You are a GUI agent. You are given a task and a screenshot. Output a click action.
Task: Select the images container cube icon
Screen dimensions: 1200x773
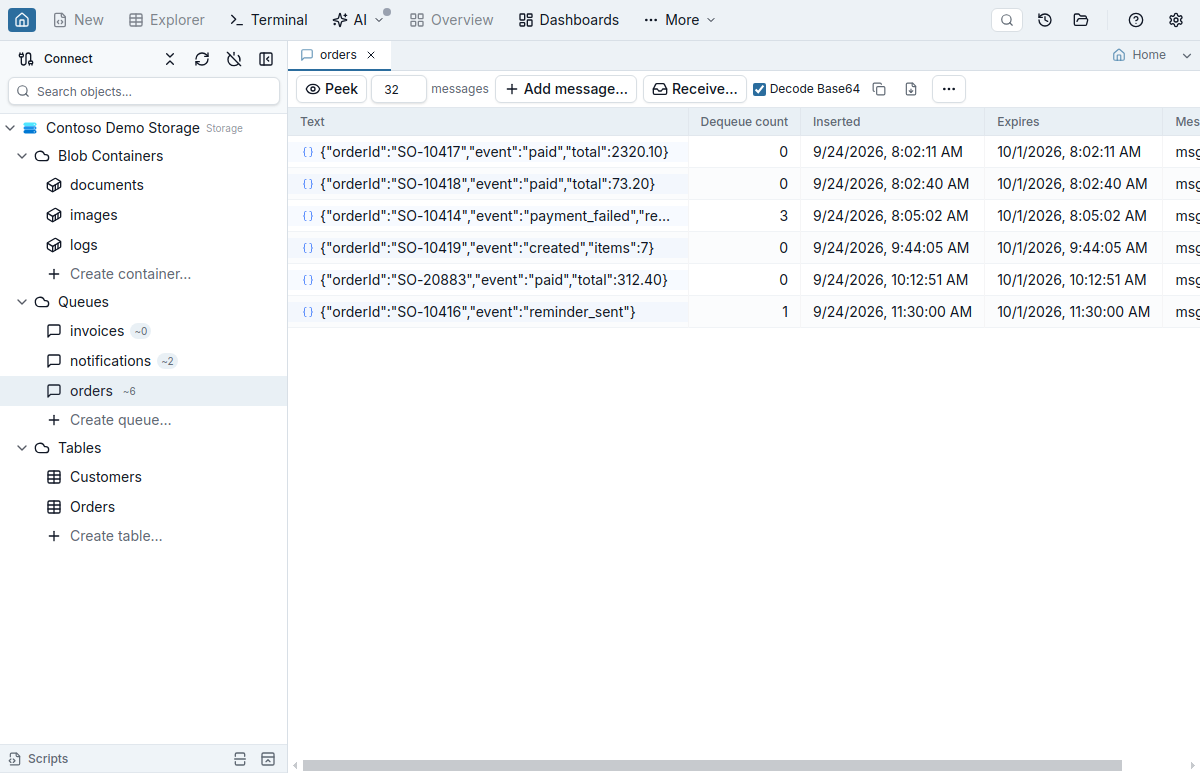coord(54,215)
